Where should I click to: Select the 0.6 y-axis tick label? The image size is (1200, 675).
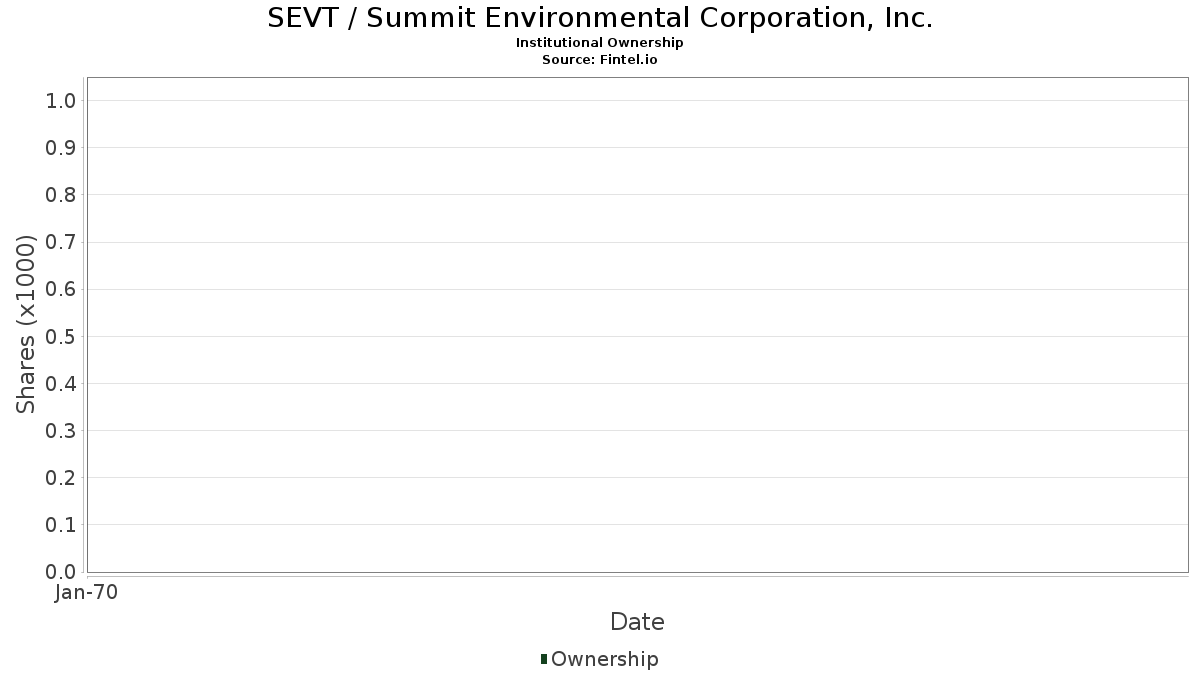tap(61, 289)
